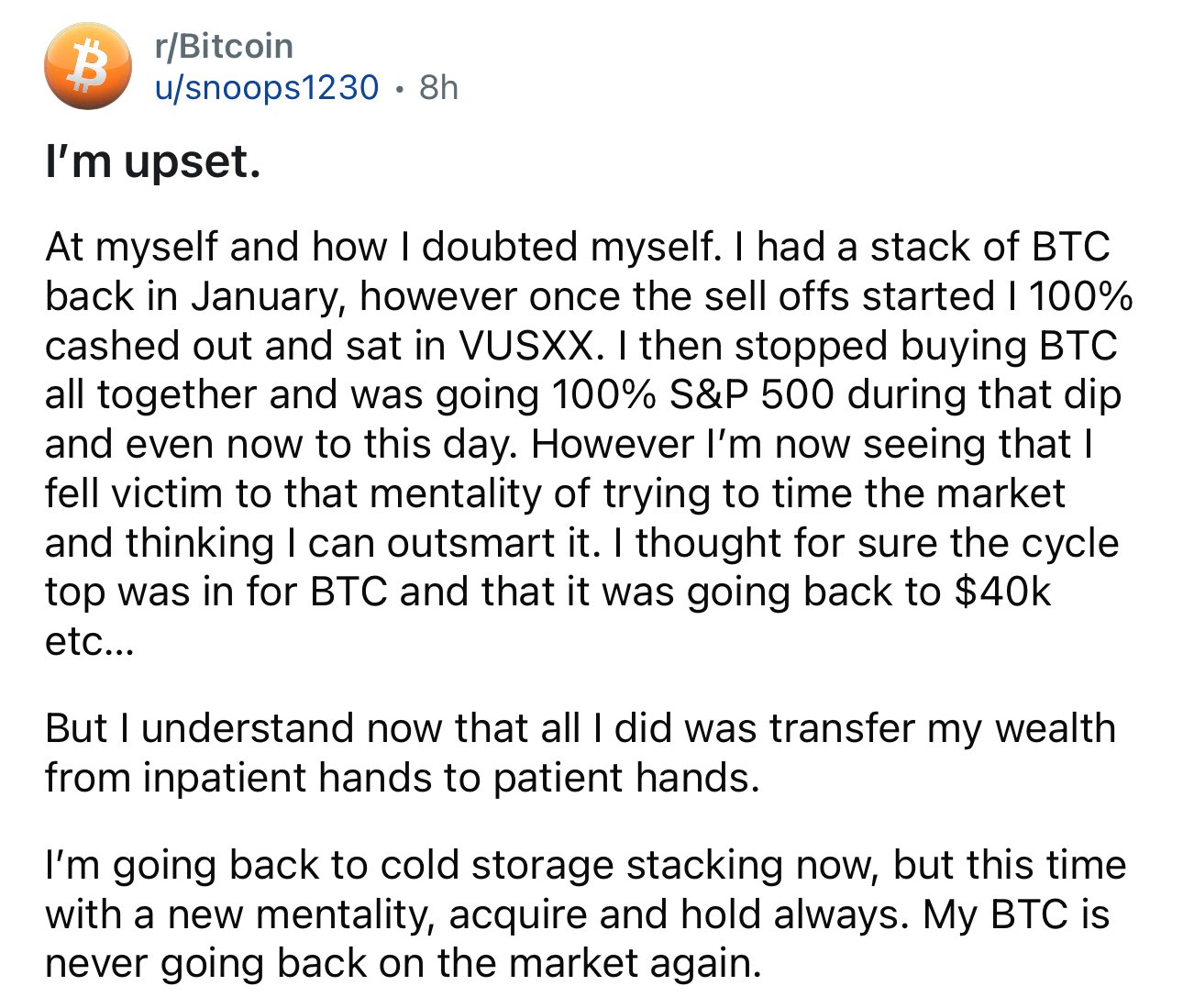Viewport: 1183px width, 1008px height.
Task: Click the 8h post timestamp
Action: [x=438, y=87]
